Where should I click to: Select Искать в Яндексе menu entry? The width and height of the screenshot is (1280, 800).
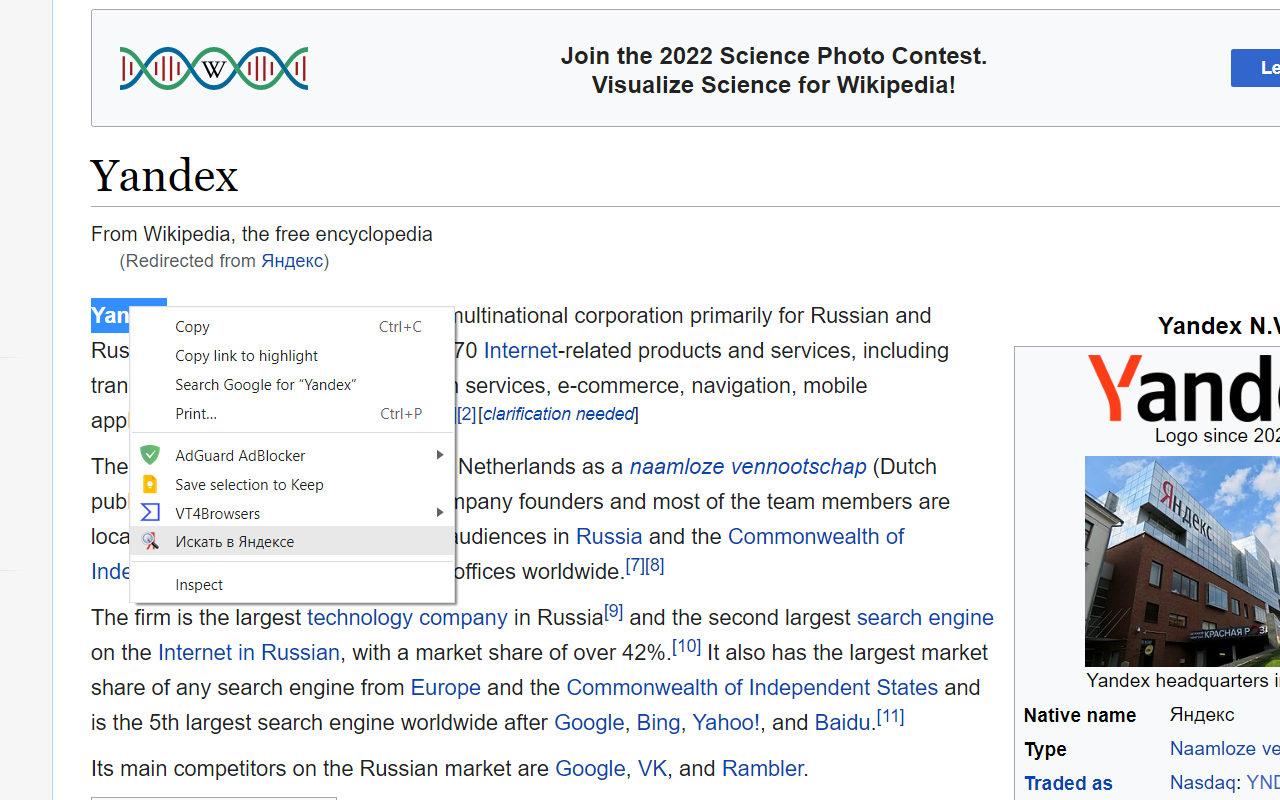coord(292,541)
